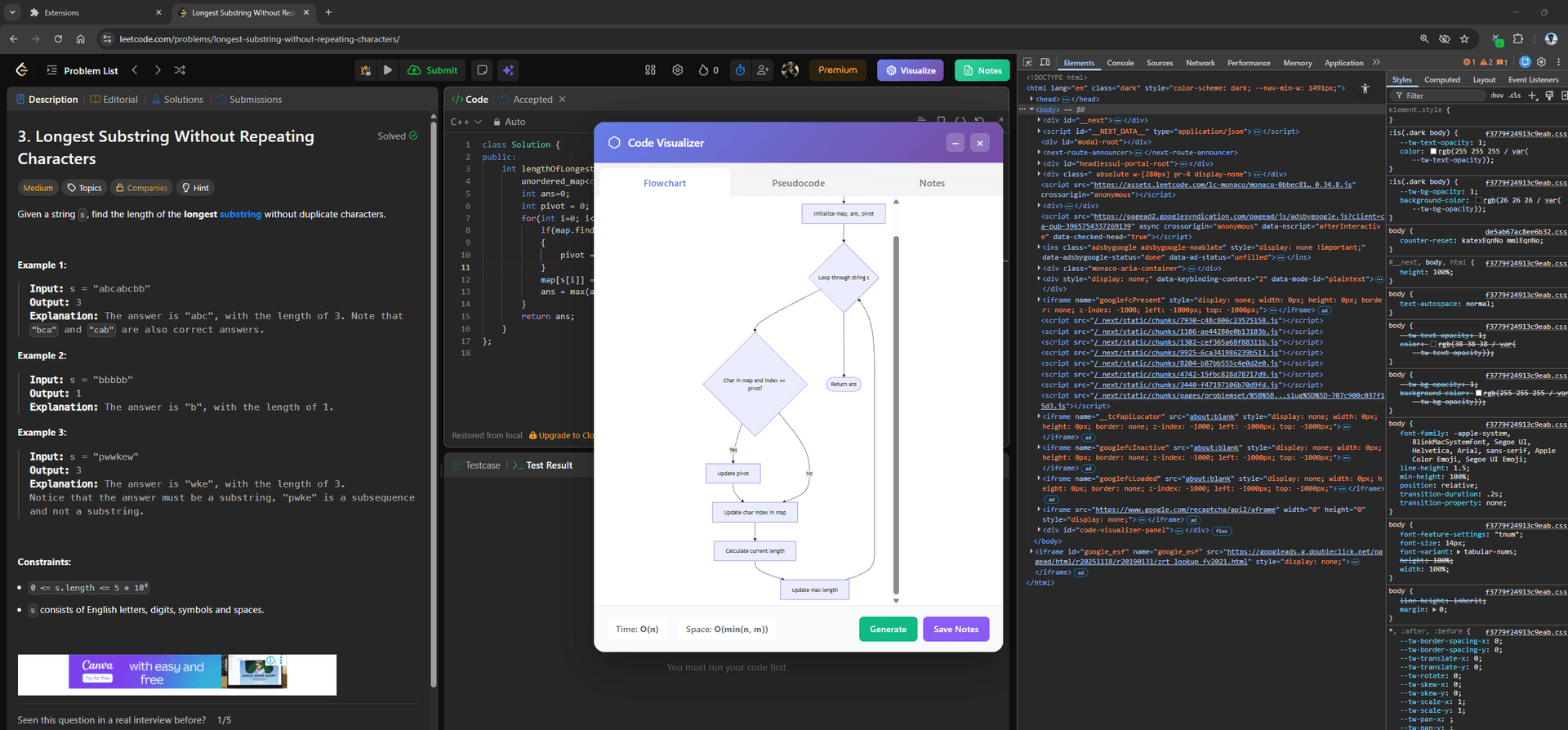The width and height of the screenshot is (1568, 730).
Task: Toggle the DevTools device toolbar
Action: coord(1045,62)
